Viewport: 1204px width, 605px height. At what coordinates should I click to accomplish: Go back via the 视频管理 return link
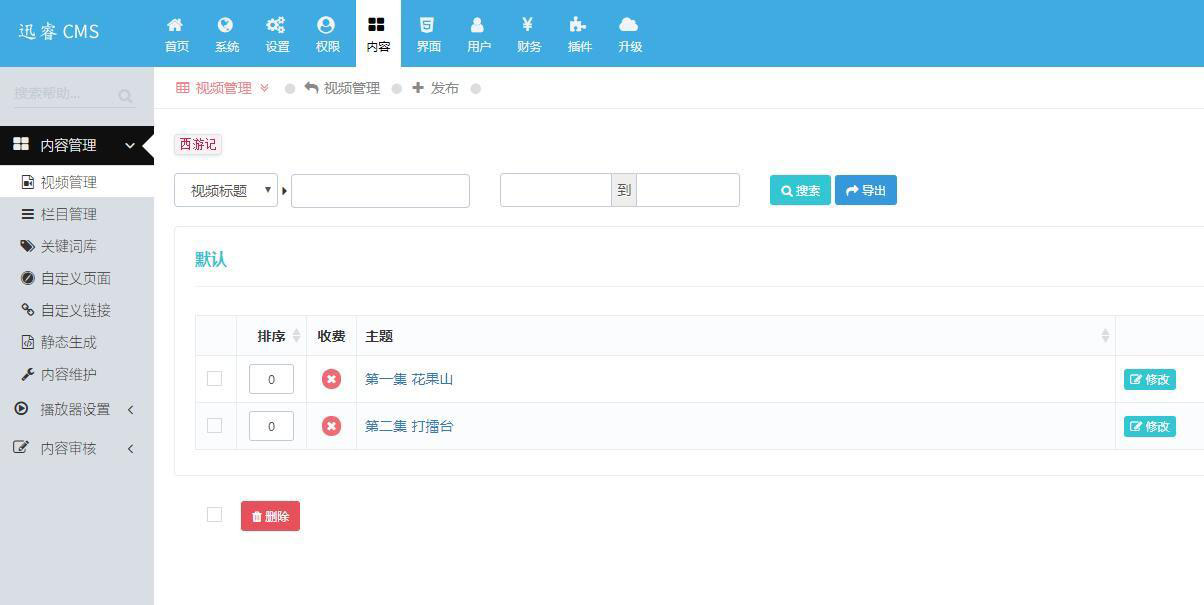click(342, 88)
